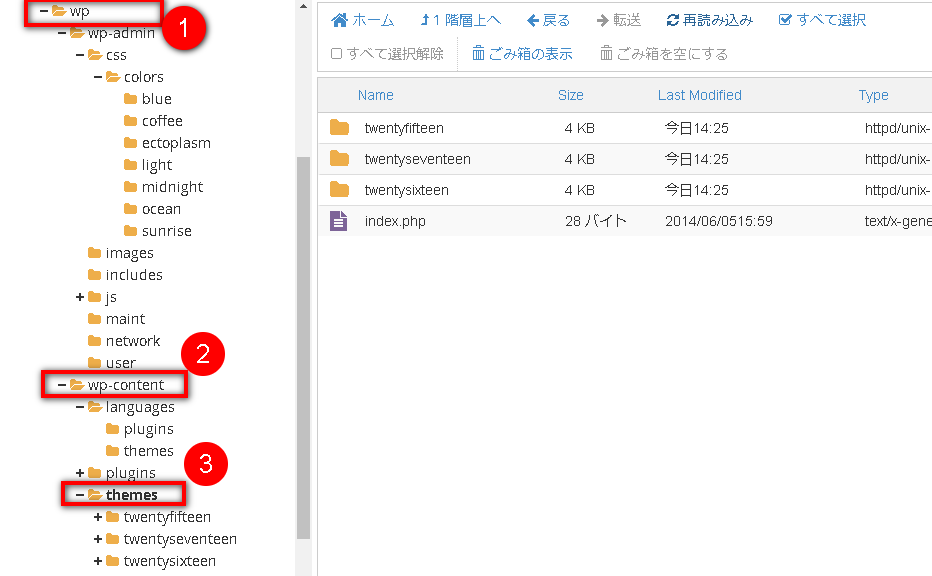
Task: Expand the js folder node
Action: pyautogui.click(x=80, y=297)
